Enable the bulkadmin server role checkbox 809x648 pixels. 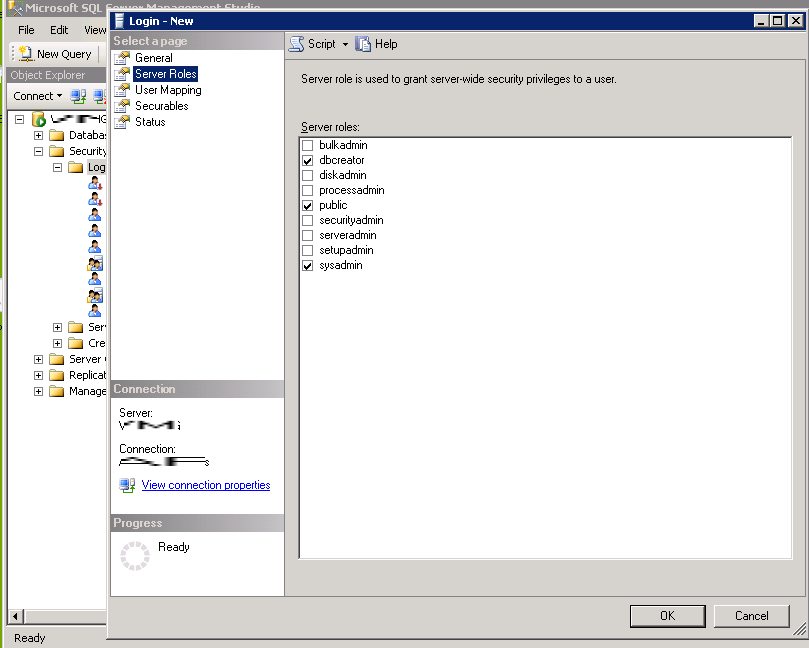[308, 146]
